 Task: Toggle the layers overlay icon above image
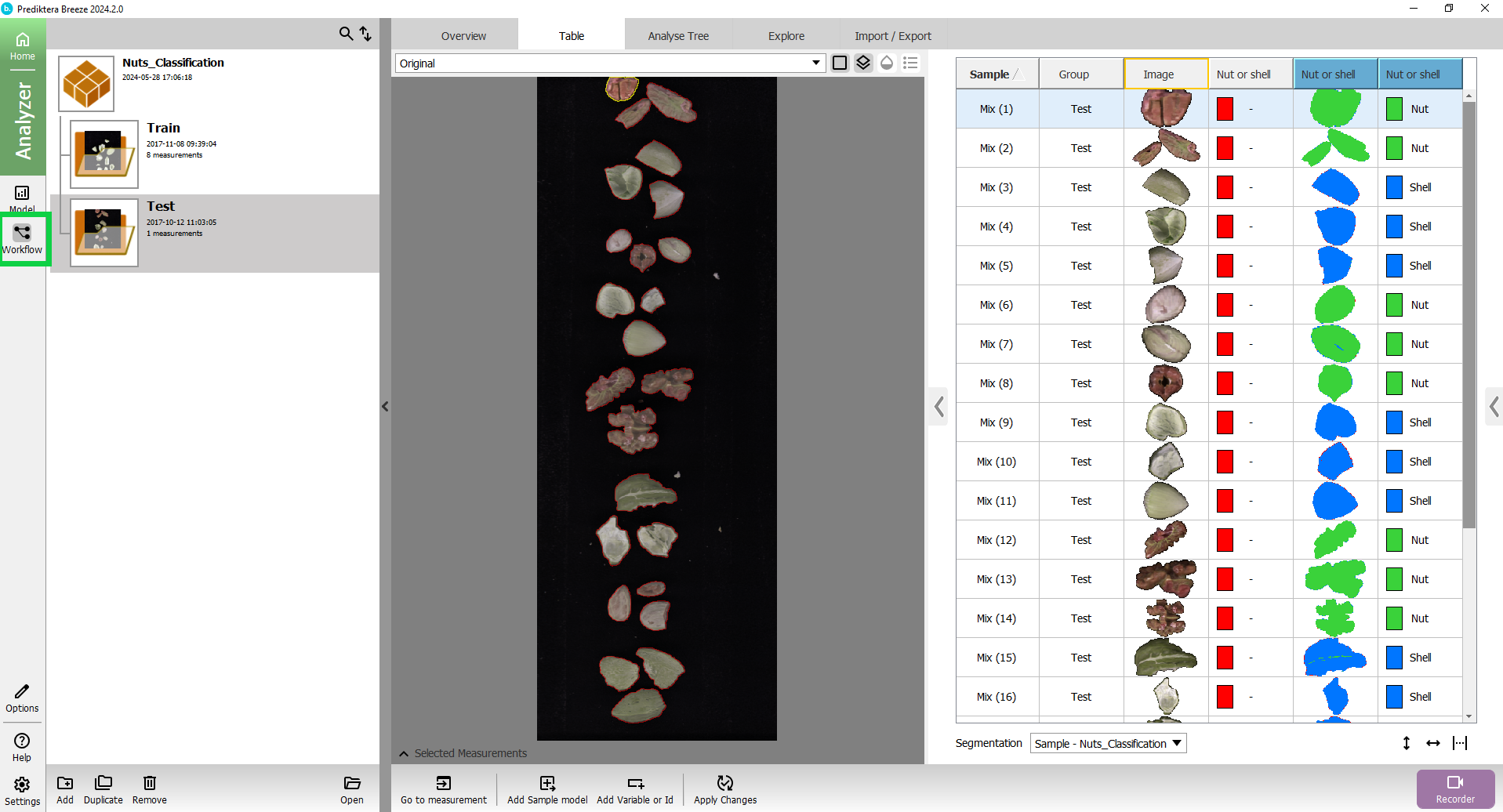(x=863, y=63)
